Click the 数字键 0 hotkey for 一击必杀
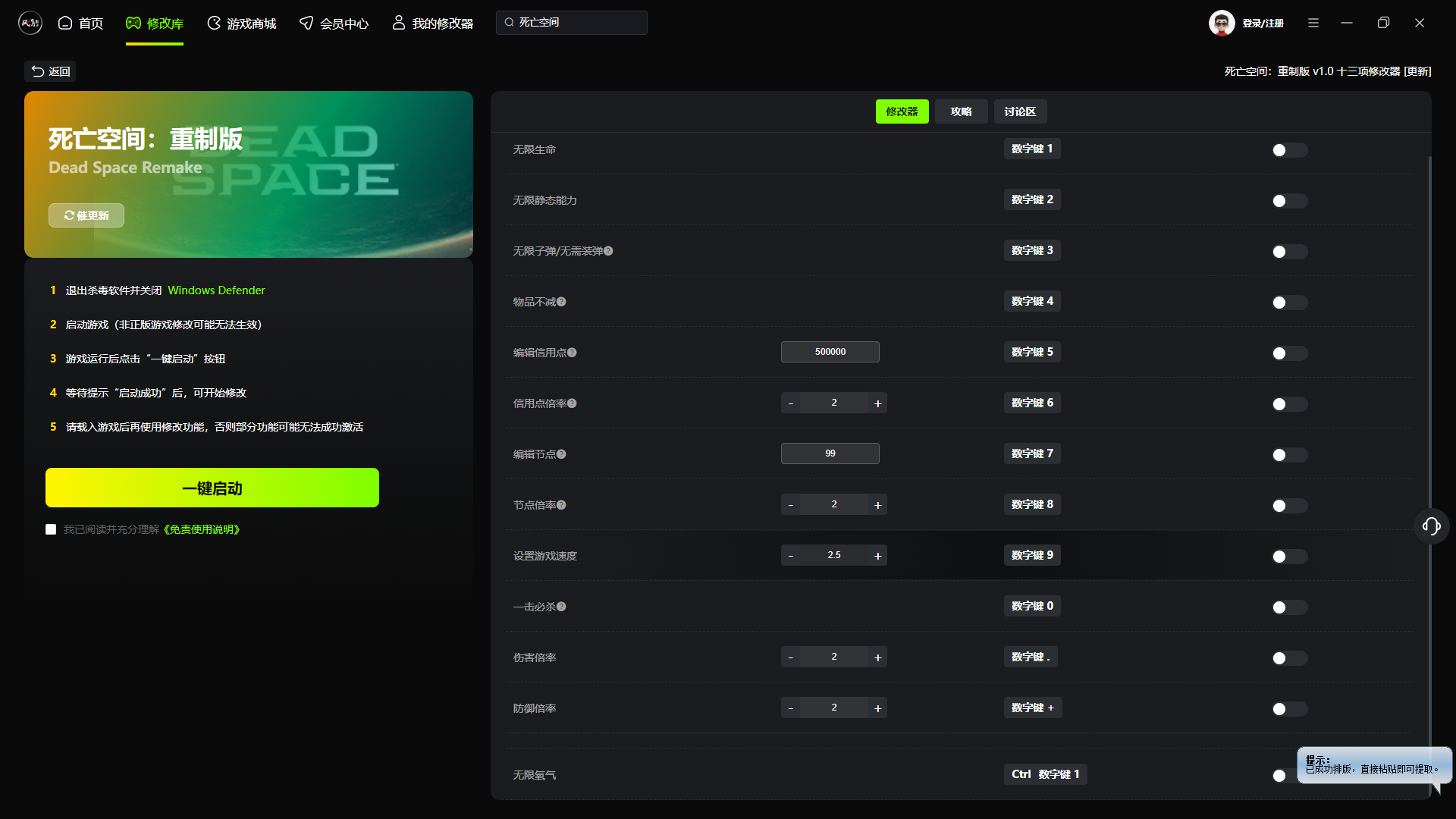The height and width of the screenshot is (819, 1456). [1032, 606]
